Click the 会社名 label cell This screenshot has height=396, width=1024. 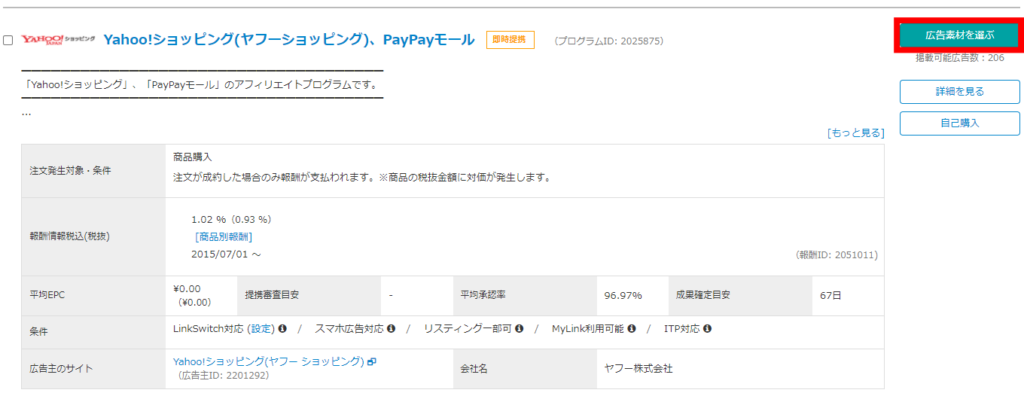[524, 369]
